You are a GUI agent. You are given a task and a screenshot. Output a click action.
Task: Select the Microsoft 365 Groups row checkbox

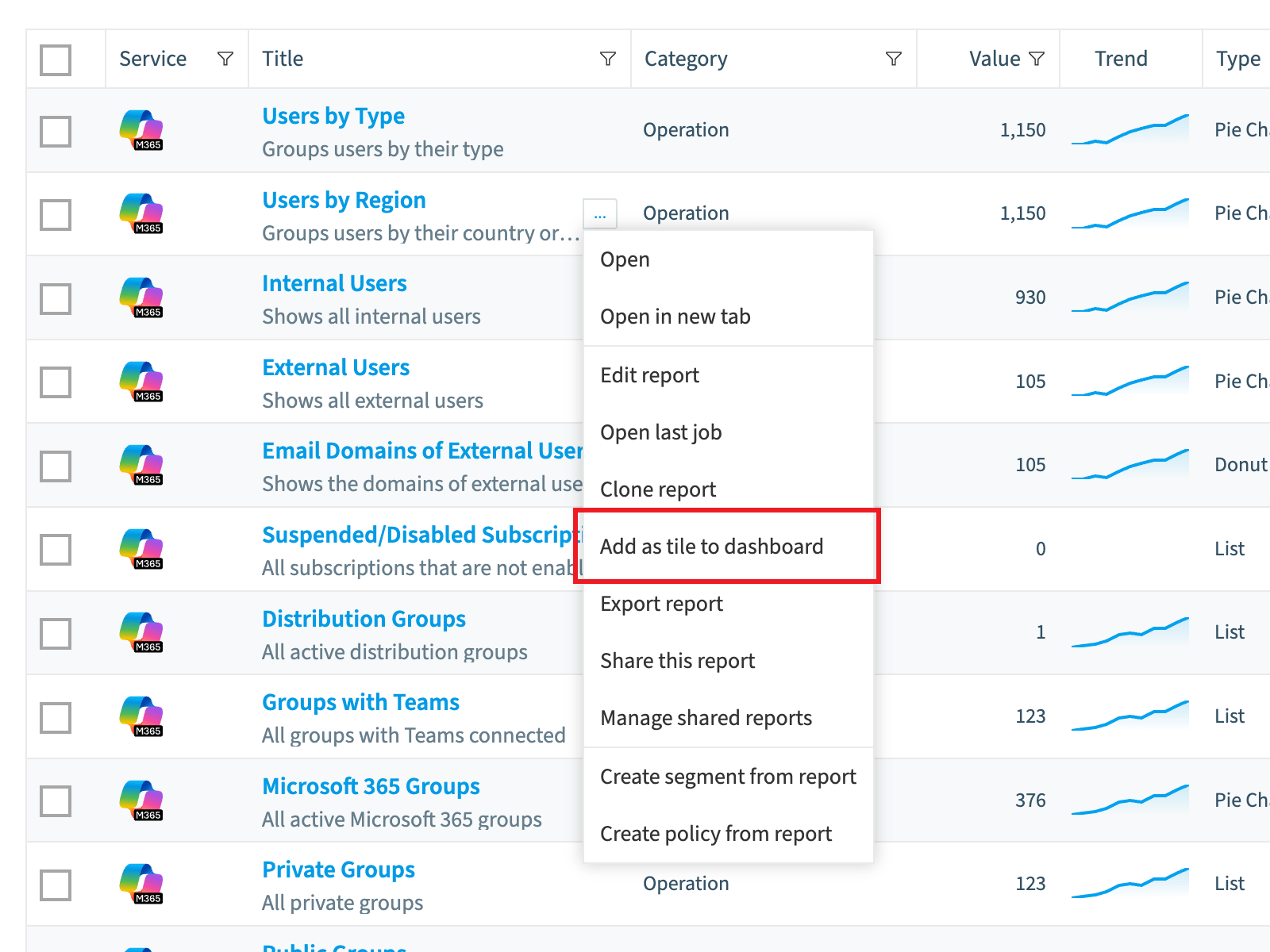[56, 800]
